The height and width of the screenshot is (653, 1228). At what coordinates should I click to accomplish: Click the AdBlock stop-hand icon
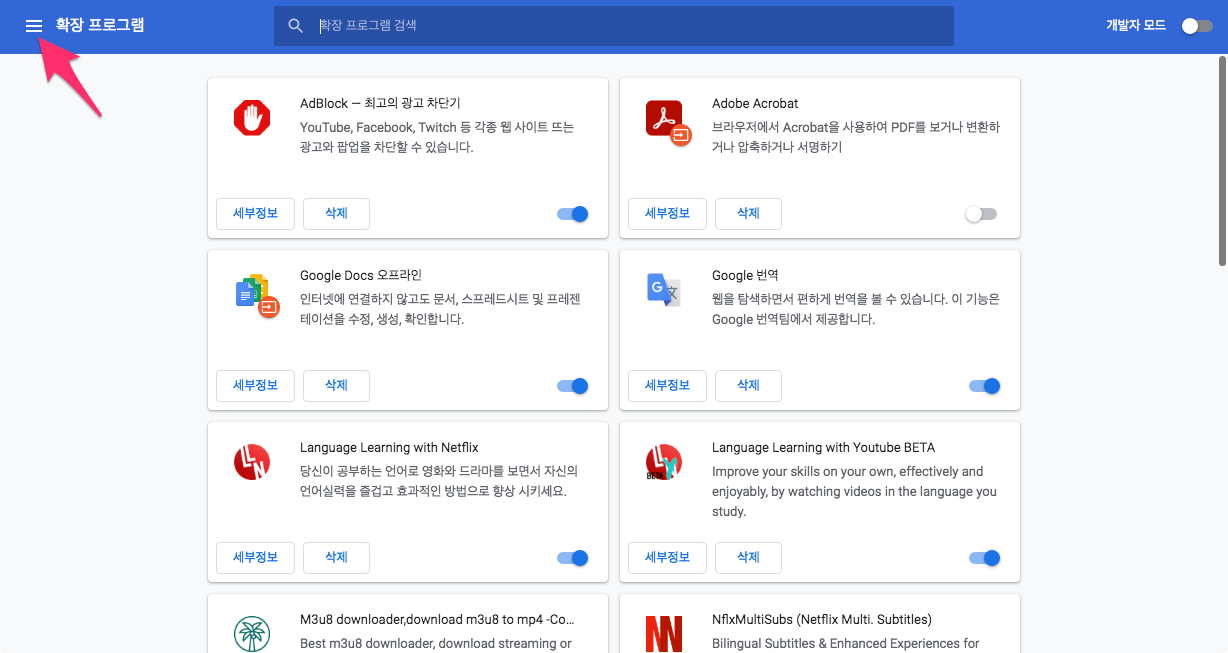pyautogui.click(x=252, y=118)
